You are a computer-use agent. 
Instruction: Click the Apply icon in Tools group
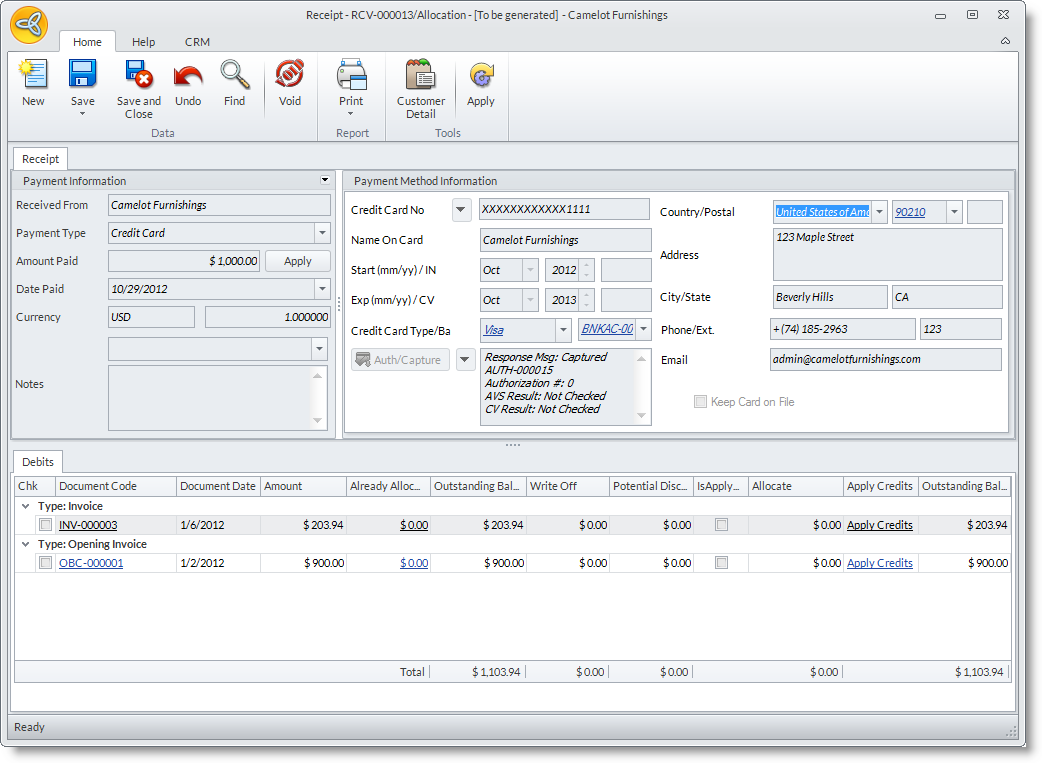(481, 76)
